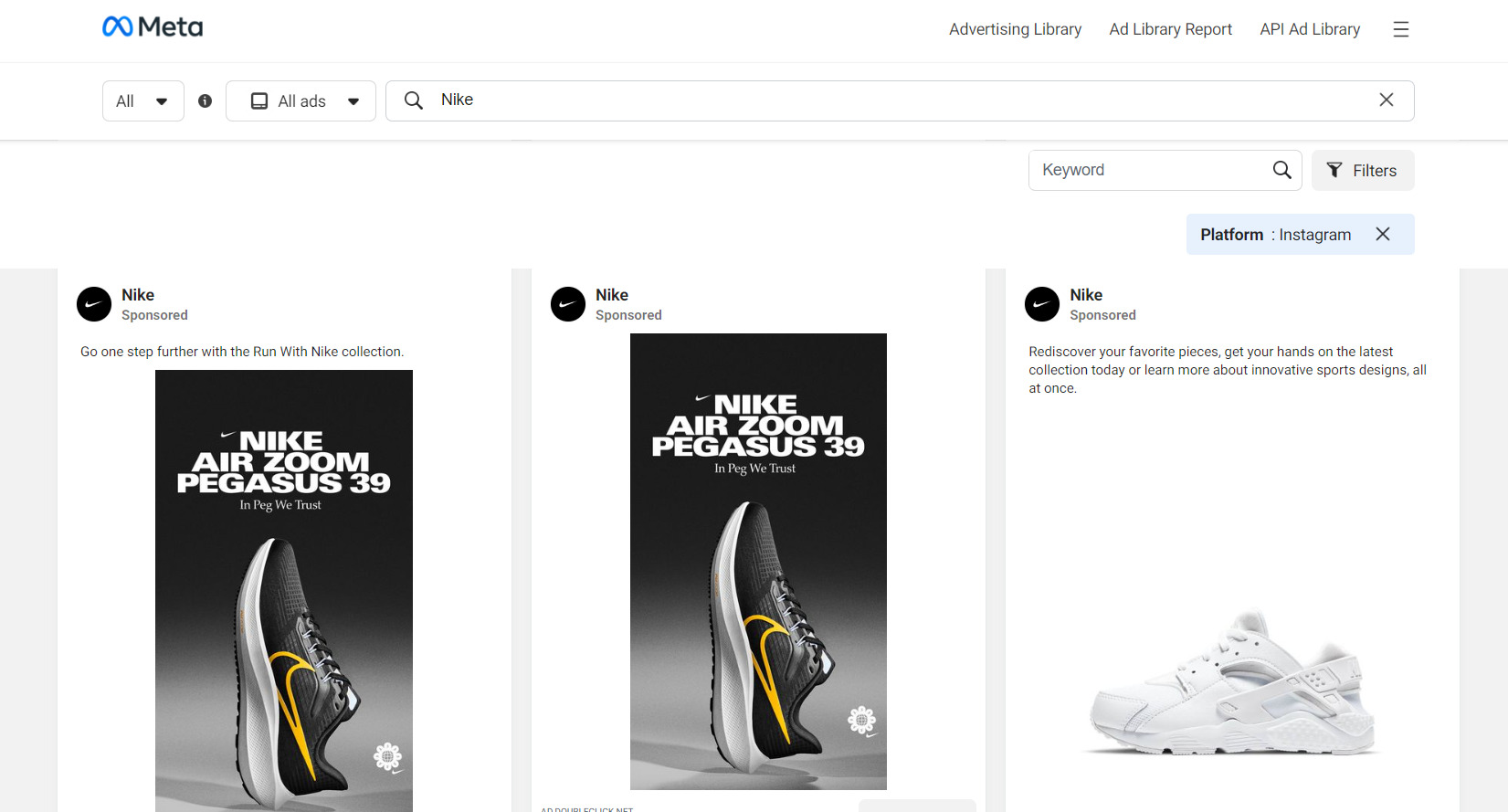The height and width of the screenshot is (812, 1508).
Task: Click the magnifier icon in Nike search bar
Action: [x=414, y=100]
